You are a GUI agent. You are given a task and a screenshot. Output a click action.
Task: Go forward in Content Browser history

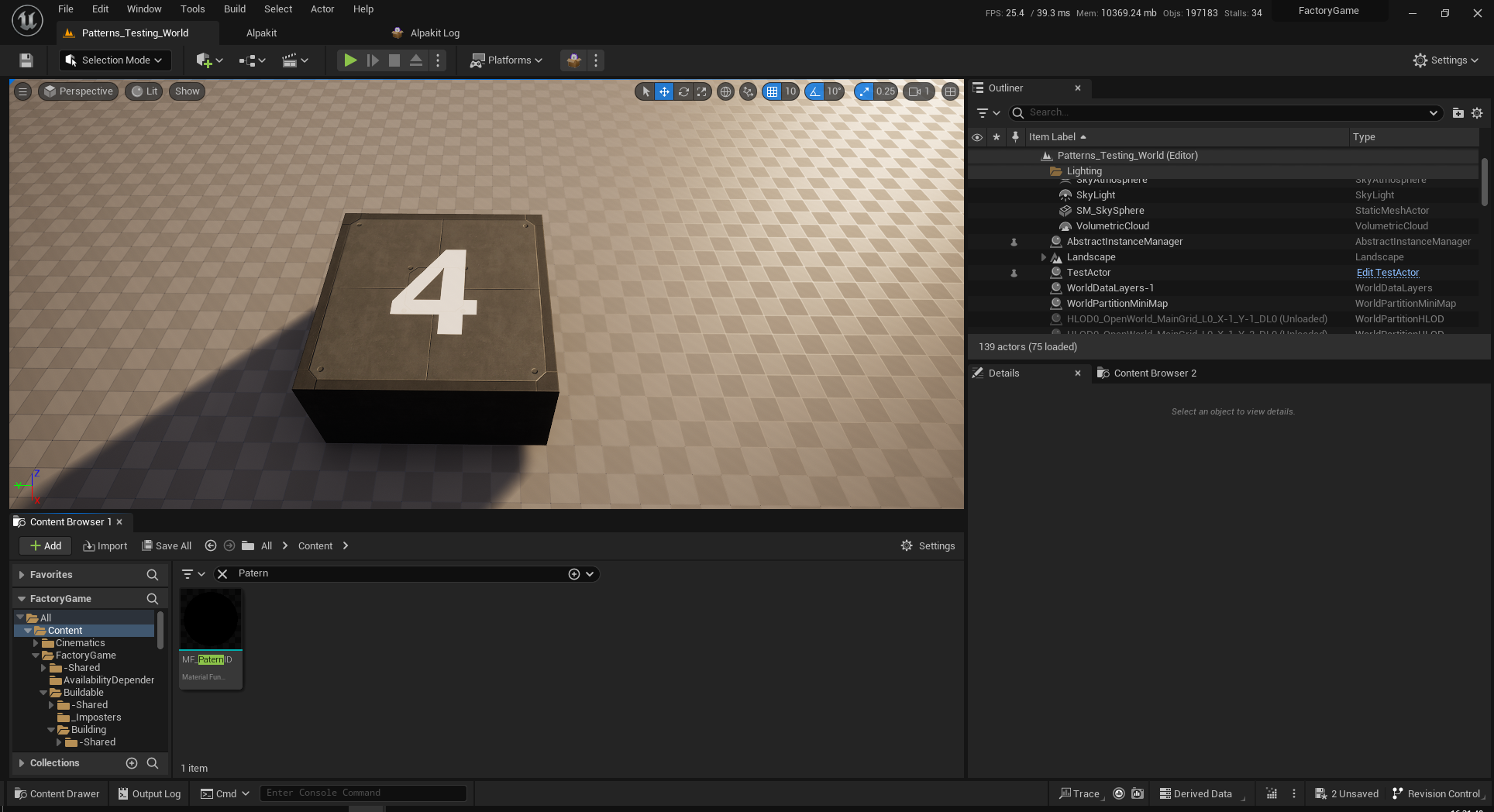click(229, 546)
